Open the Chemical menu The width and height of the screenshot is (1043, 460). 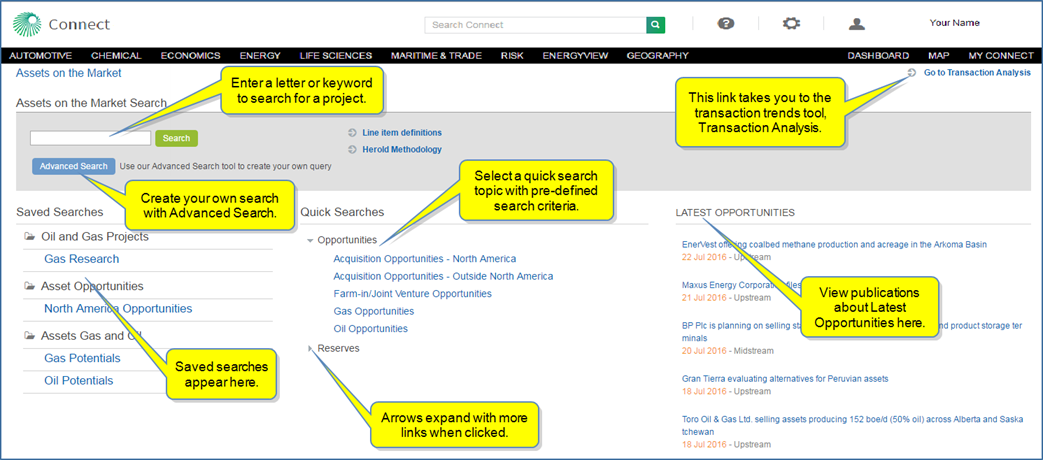(x=116, y=56)
